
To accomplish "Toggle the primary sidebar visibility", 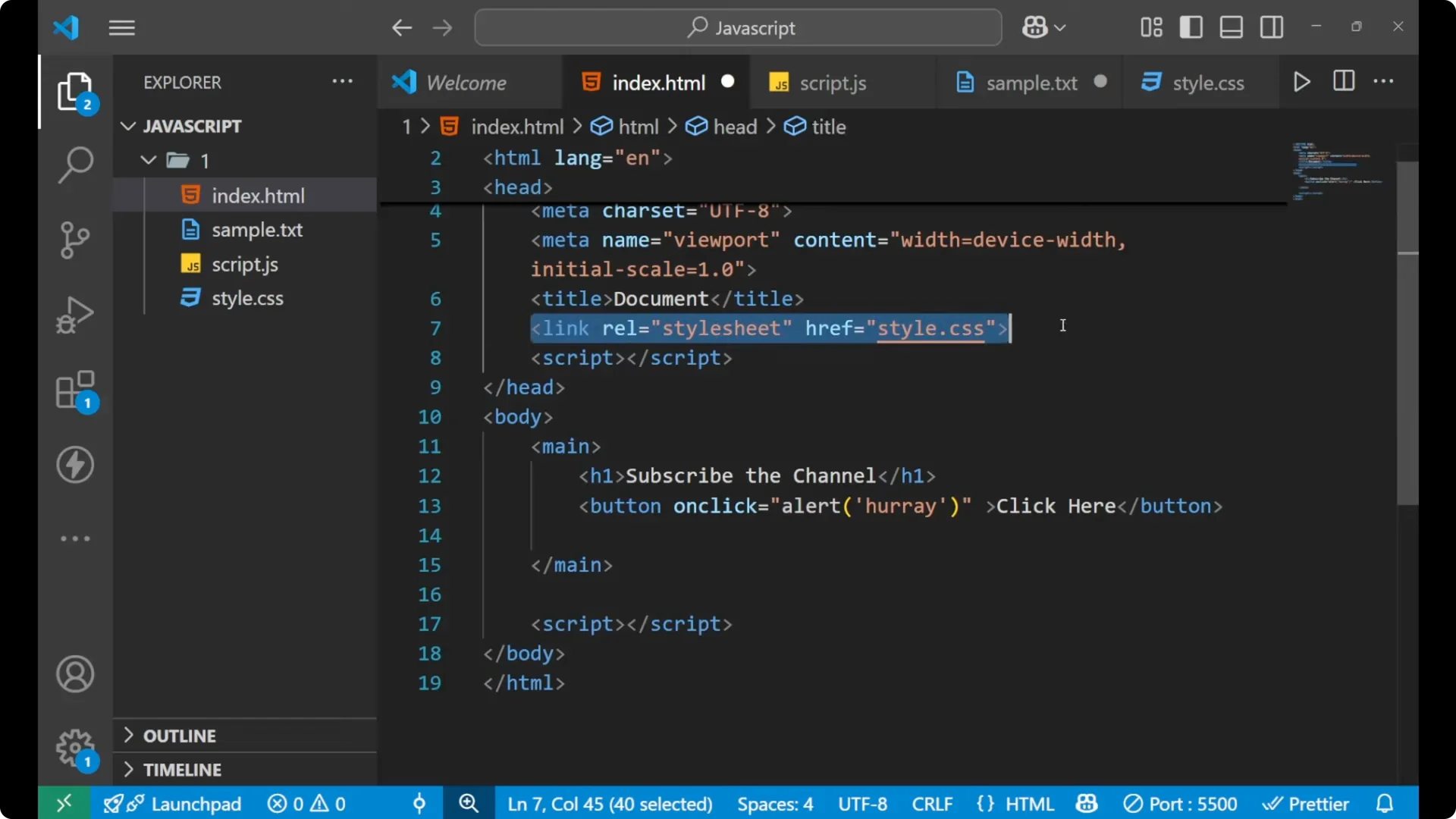I will click(x=1191, y=27).
